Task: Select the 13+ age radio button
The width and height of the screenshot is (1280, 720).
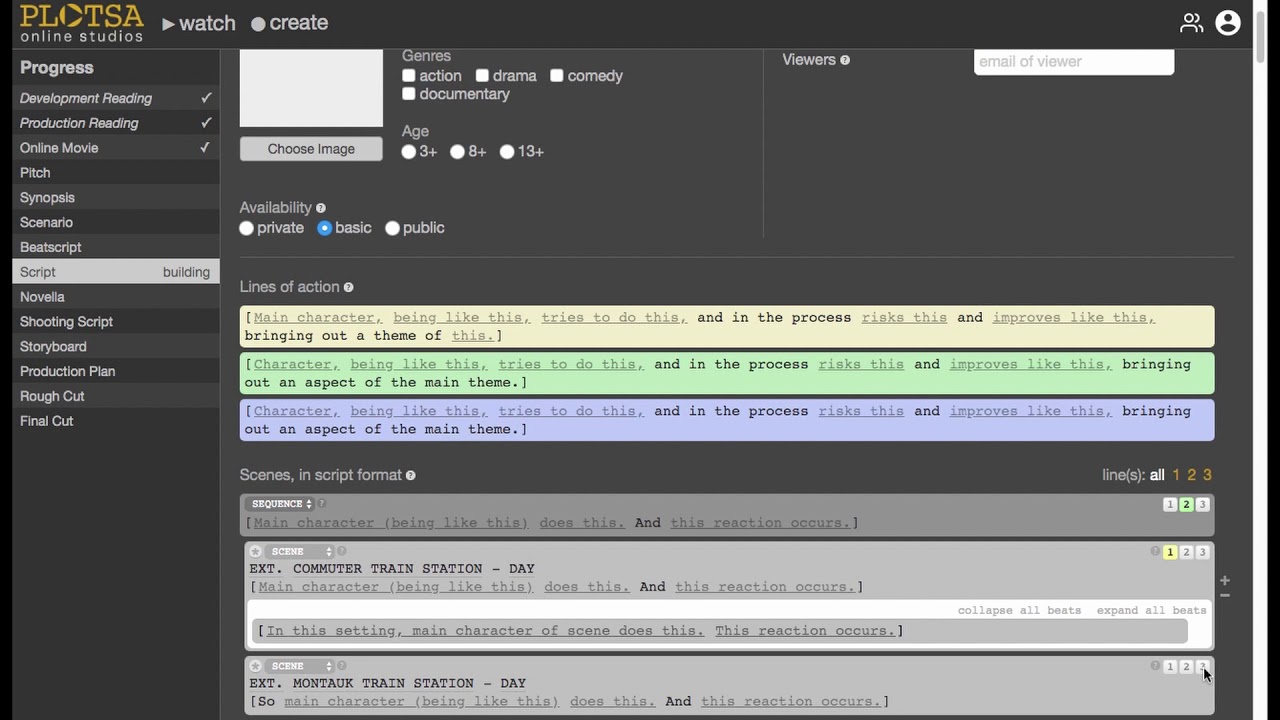Action: click(x=507, y=152)
